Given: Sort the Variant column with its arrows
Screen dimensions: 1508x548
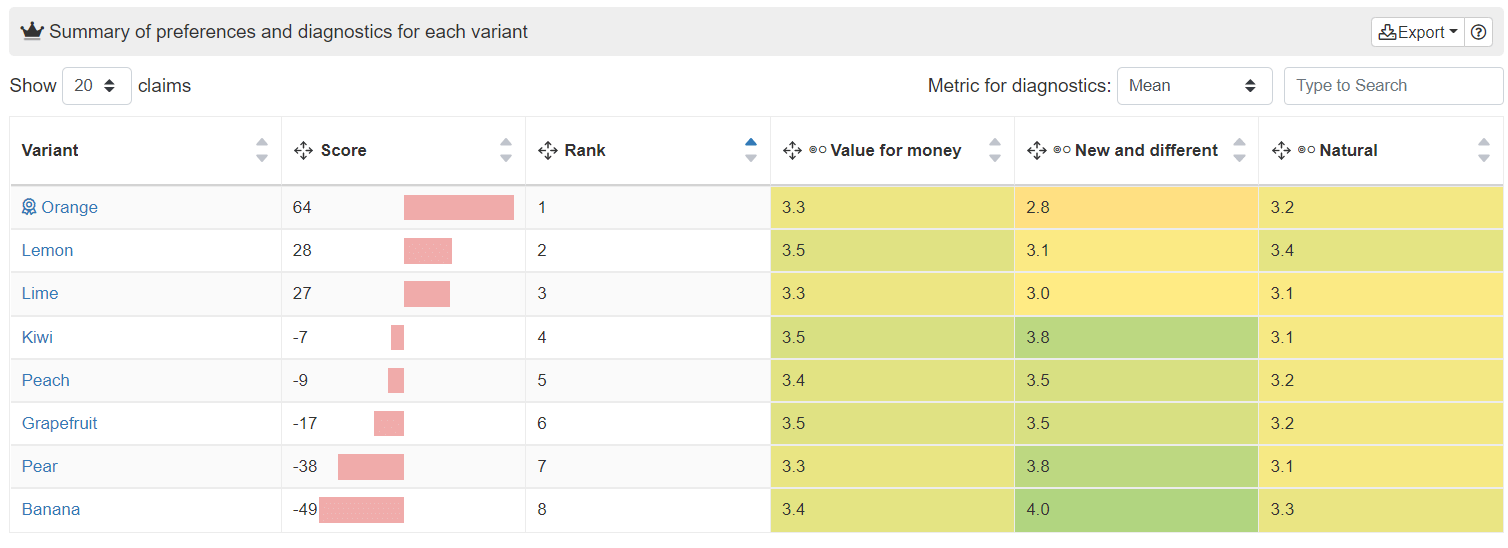Looking at the screenshot, I should point(262,150).
